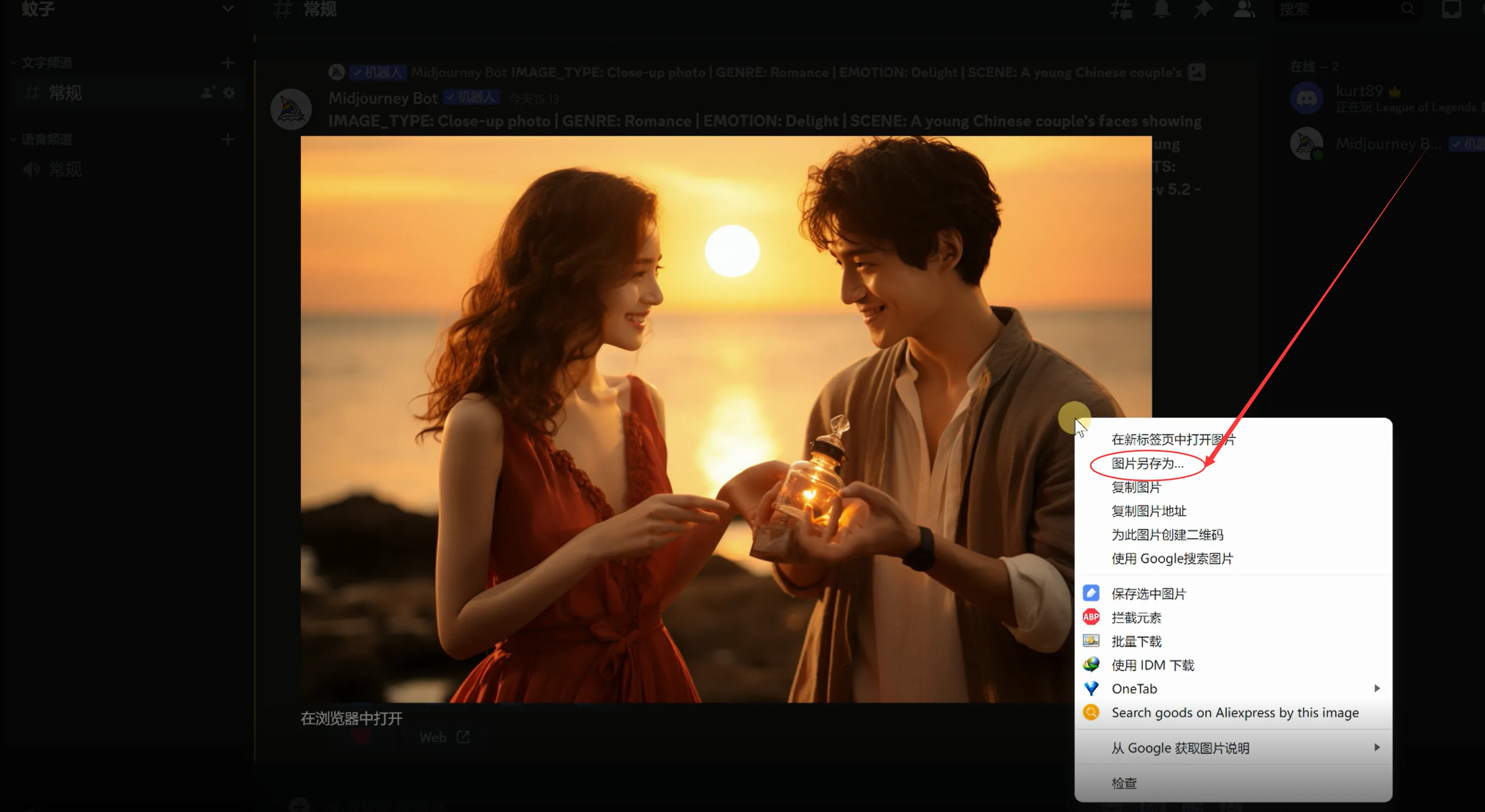Click the 在浏览器中打开 link
1485x812 pixels.
[351, 718]
